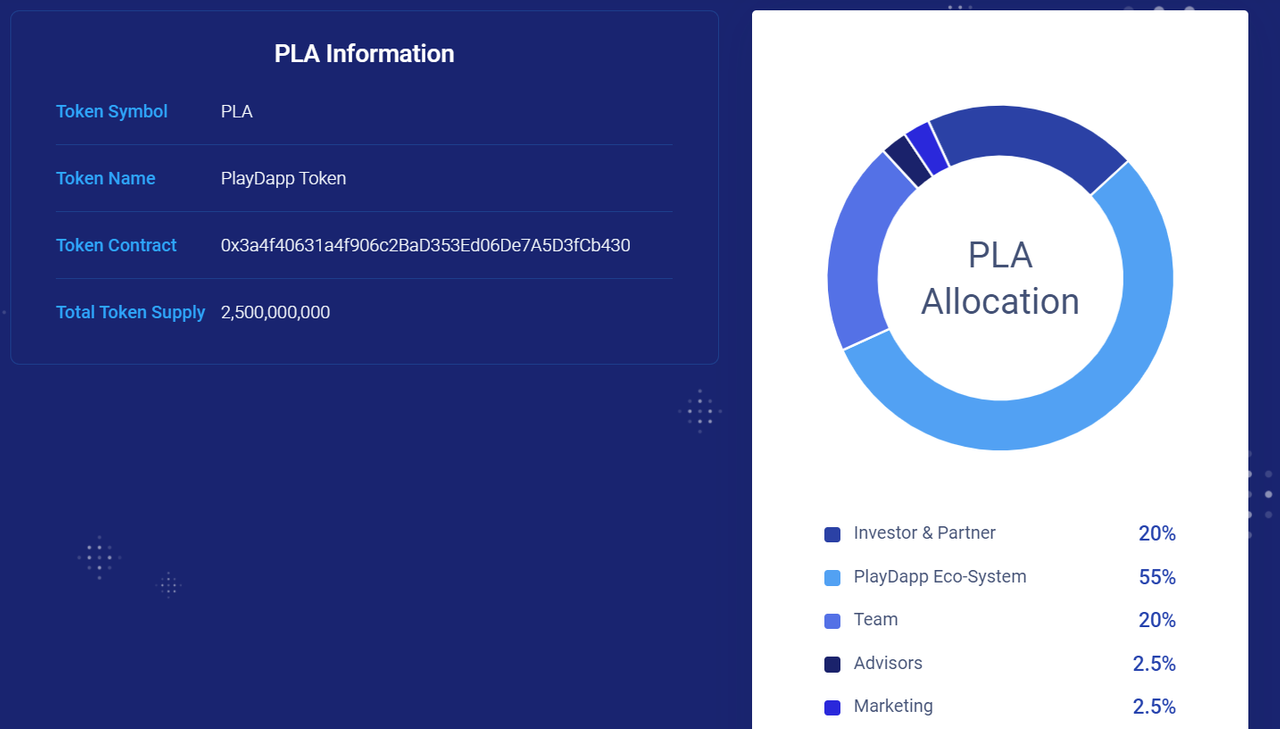Click the PlayDapp Eco-System legend color swatch
Screen dimensions: 1280x729
tap(832, 577)
